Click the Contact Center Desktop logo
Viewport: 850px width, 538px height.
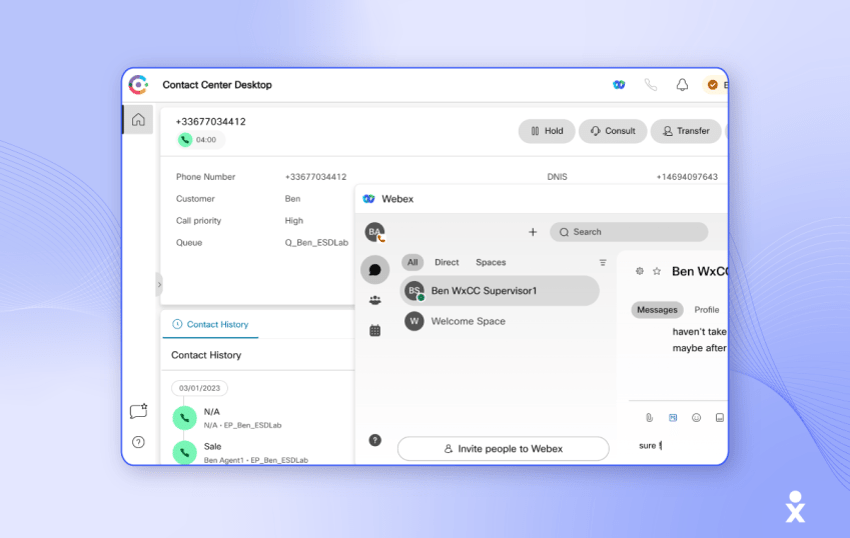click(x=138, y=85)
